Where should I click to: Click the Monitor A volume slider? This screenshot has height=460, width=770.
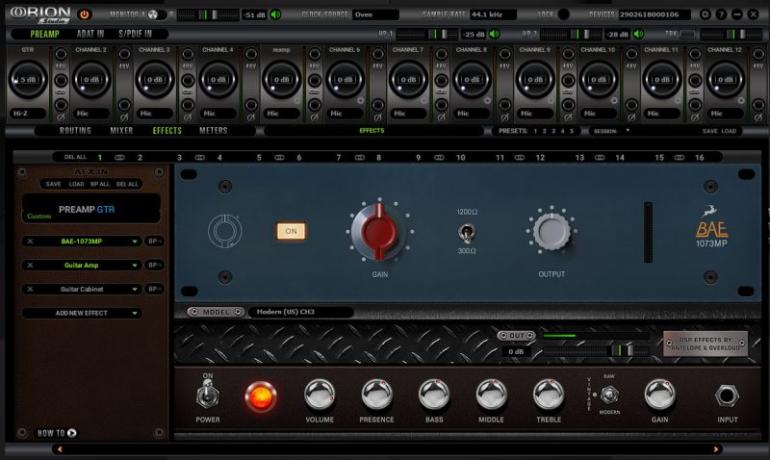(x=208, y=15)
